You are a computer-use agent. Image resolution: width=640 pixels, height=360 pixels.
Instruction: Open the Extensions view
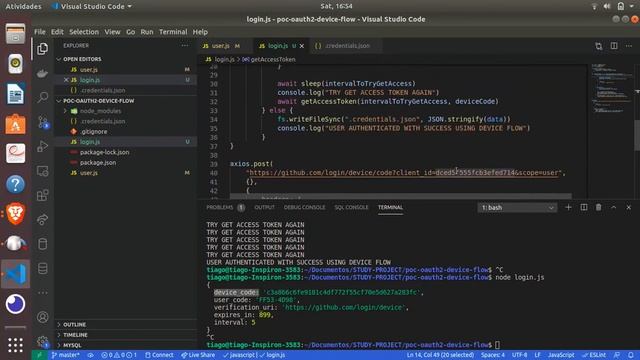42,195
